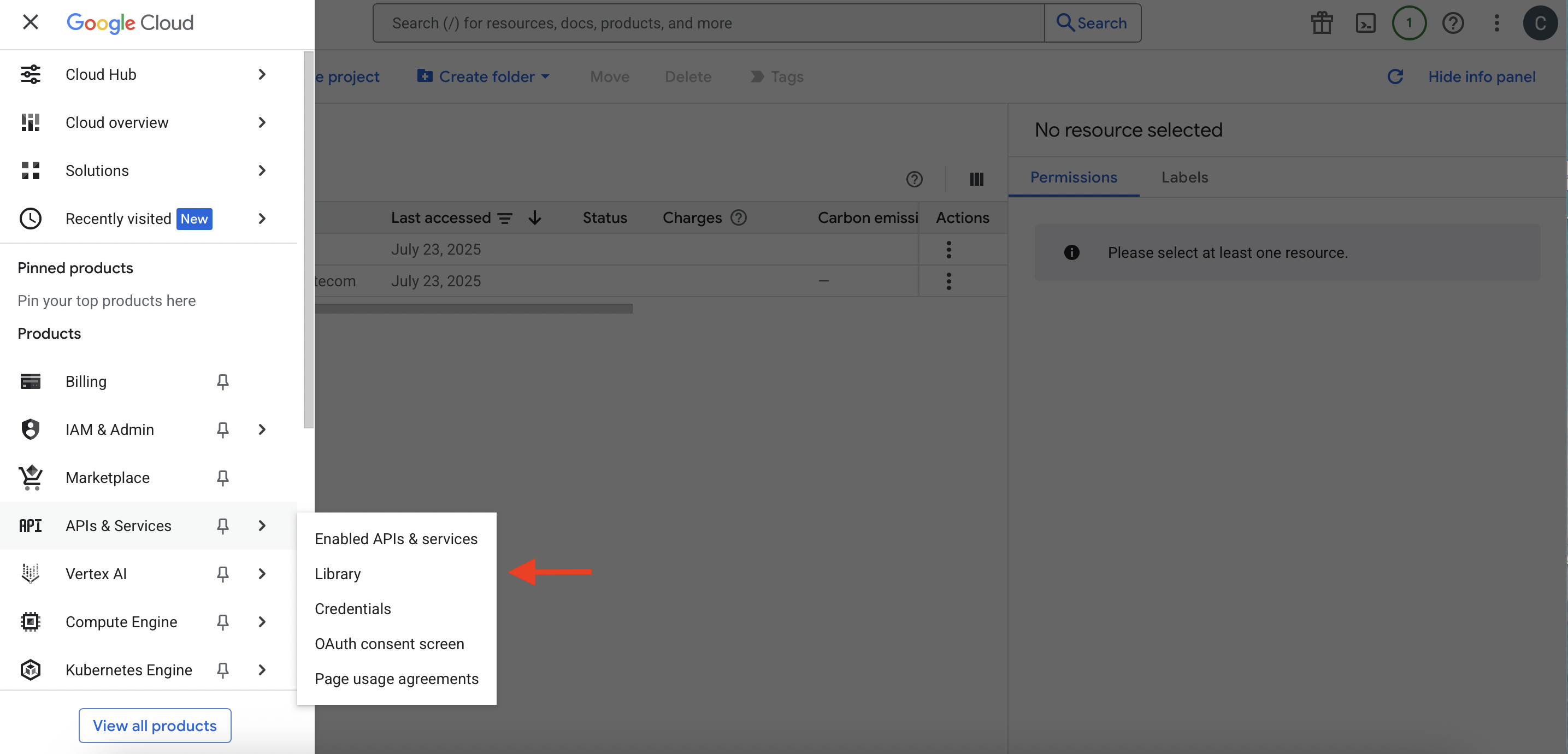Screen dimensions: 1568x754
Task: Click the table help icon
Action: [913, 179]
